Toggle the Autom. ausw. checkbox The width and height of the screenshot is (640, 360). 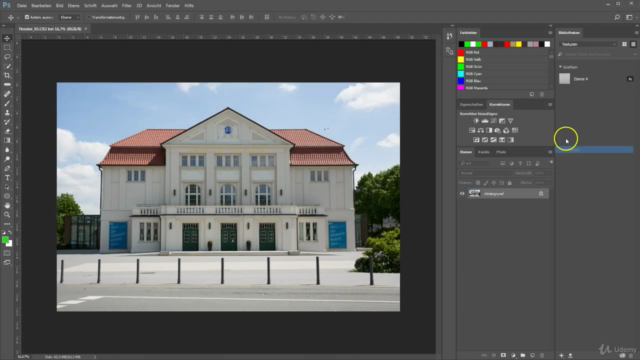point(27,17)
